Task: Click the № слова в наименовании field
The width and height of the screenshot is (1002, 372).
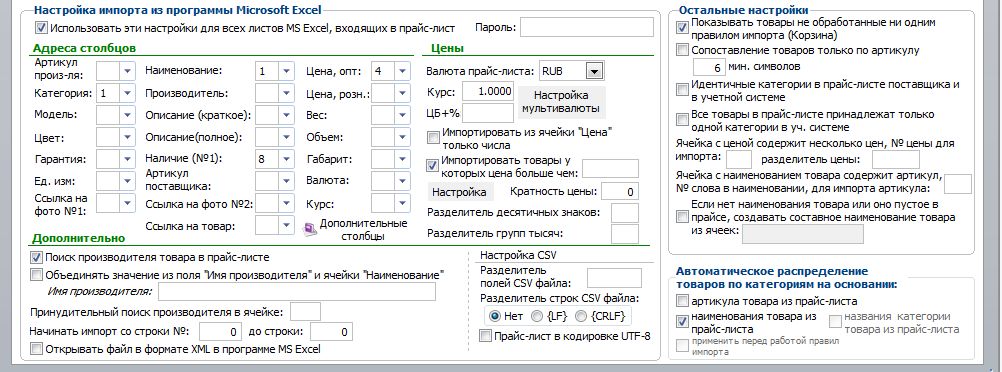Action: (958, 184)
